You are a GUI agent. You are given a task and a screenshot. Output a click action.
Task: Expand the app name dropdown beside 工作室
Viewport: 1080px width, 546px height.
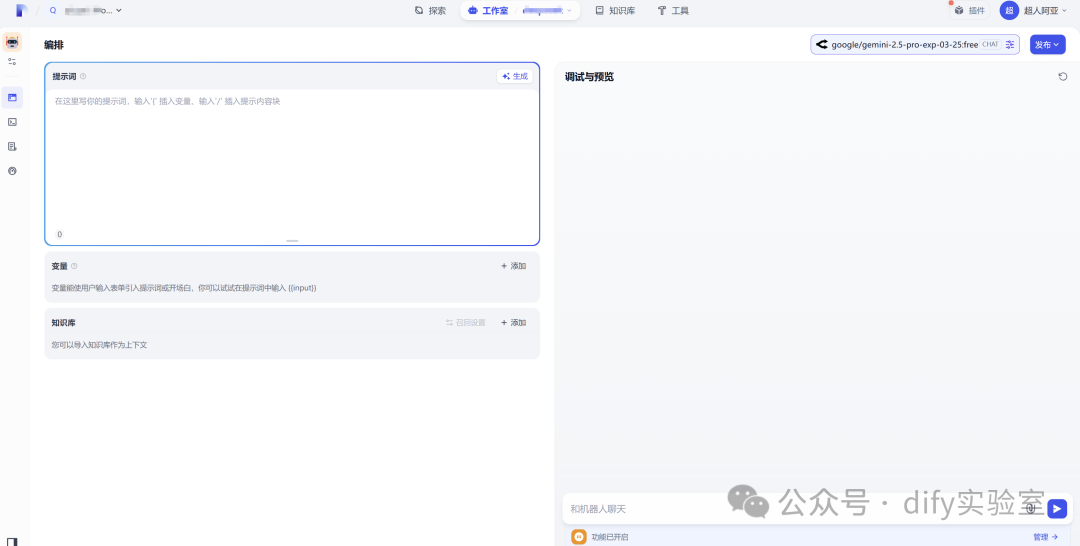click(x=548, y=10)
